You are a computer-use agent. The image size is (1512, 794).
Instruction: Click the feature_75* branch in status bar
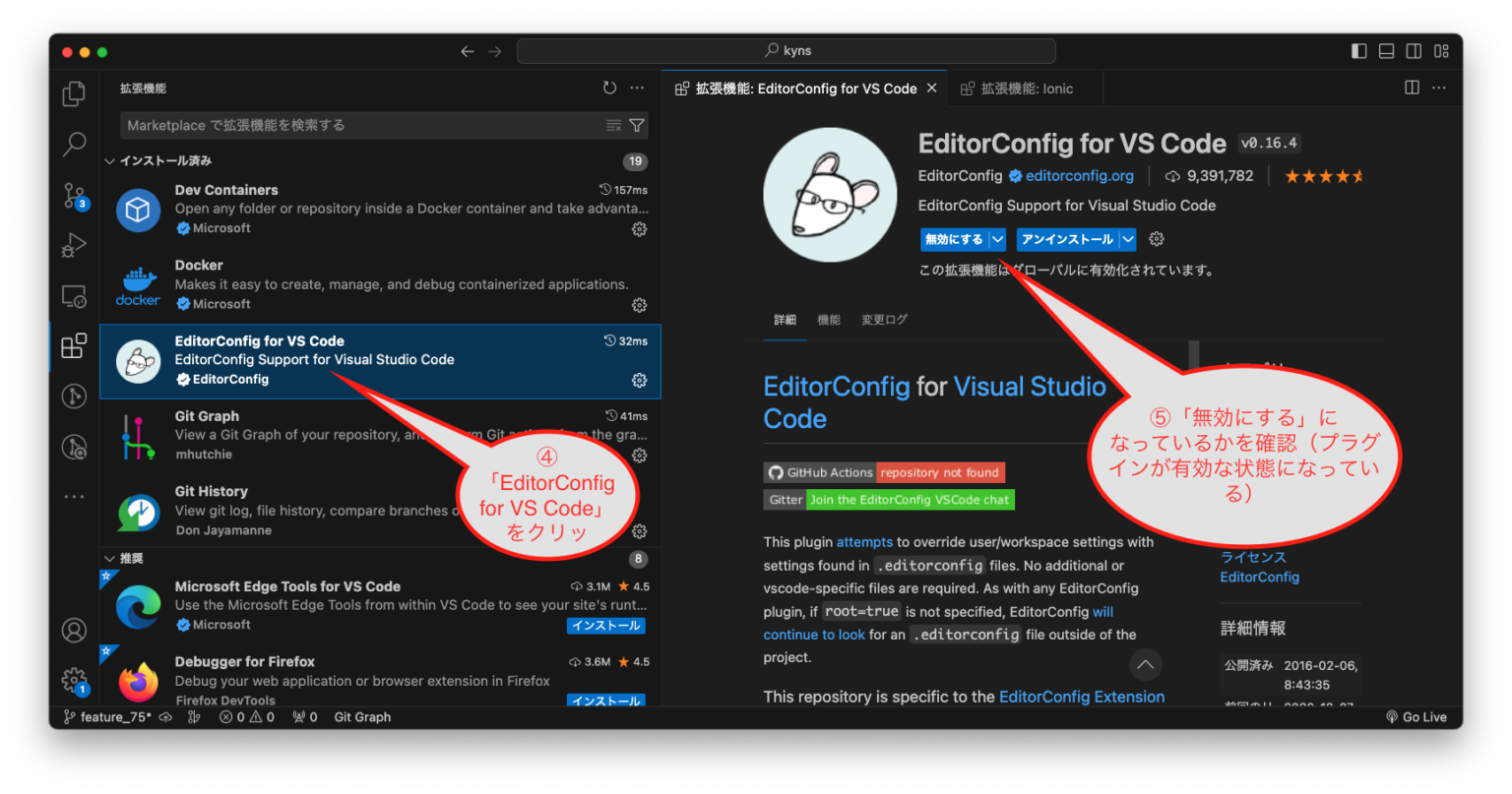click(x=107, y=717)
